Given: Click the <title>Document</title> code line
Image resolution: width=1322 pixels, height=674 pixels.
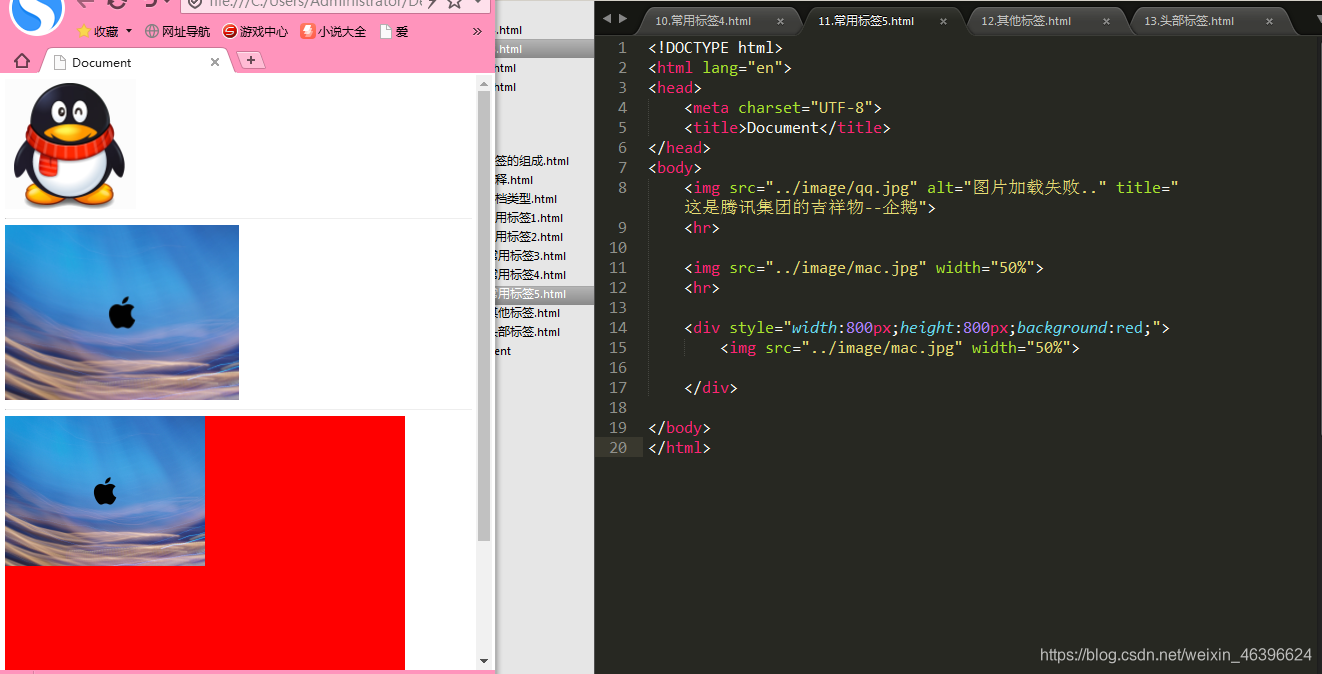Looking at the screenshot, I should coord(787,127).
